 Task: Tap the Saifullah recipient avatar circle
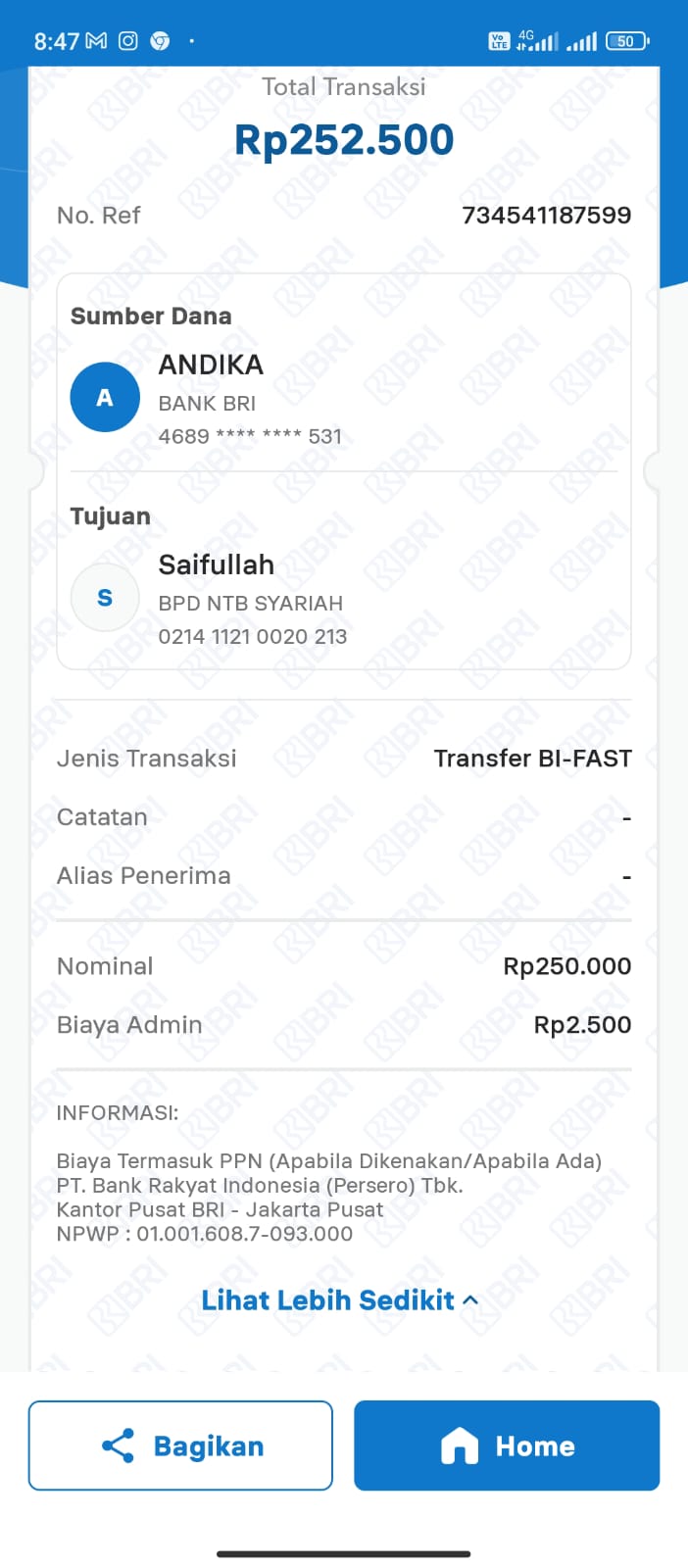105,598
